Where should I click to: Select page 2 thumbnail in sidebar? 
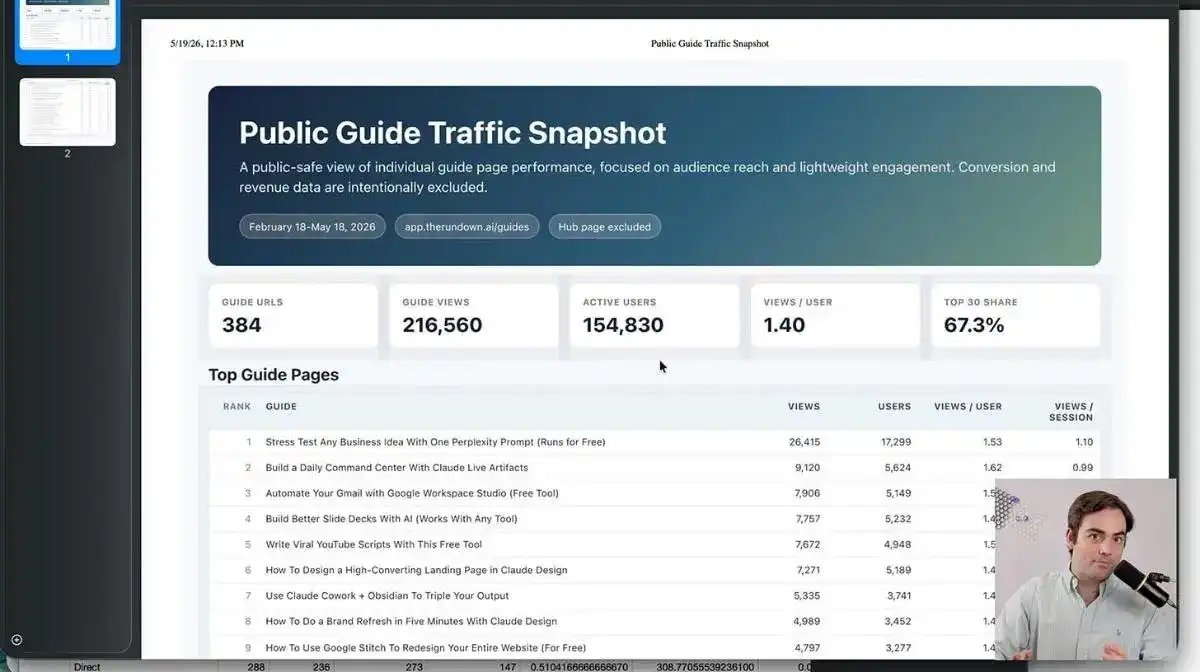click(67, 112)
